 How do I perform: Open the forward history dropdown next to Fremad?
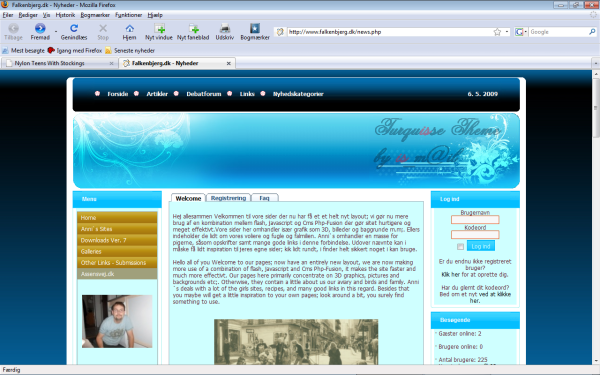[56, 31]
